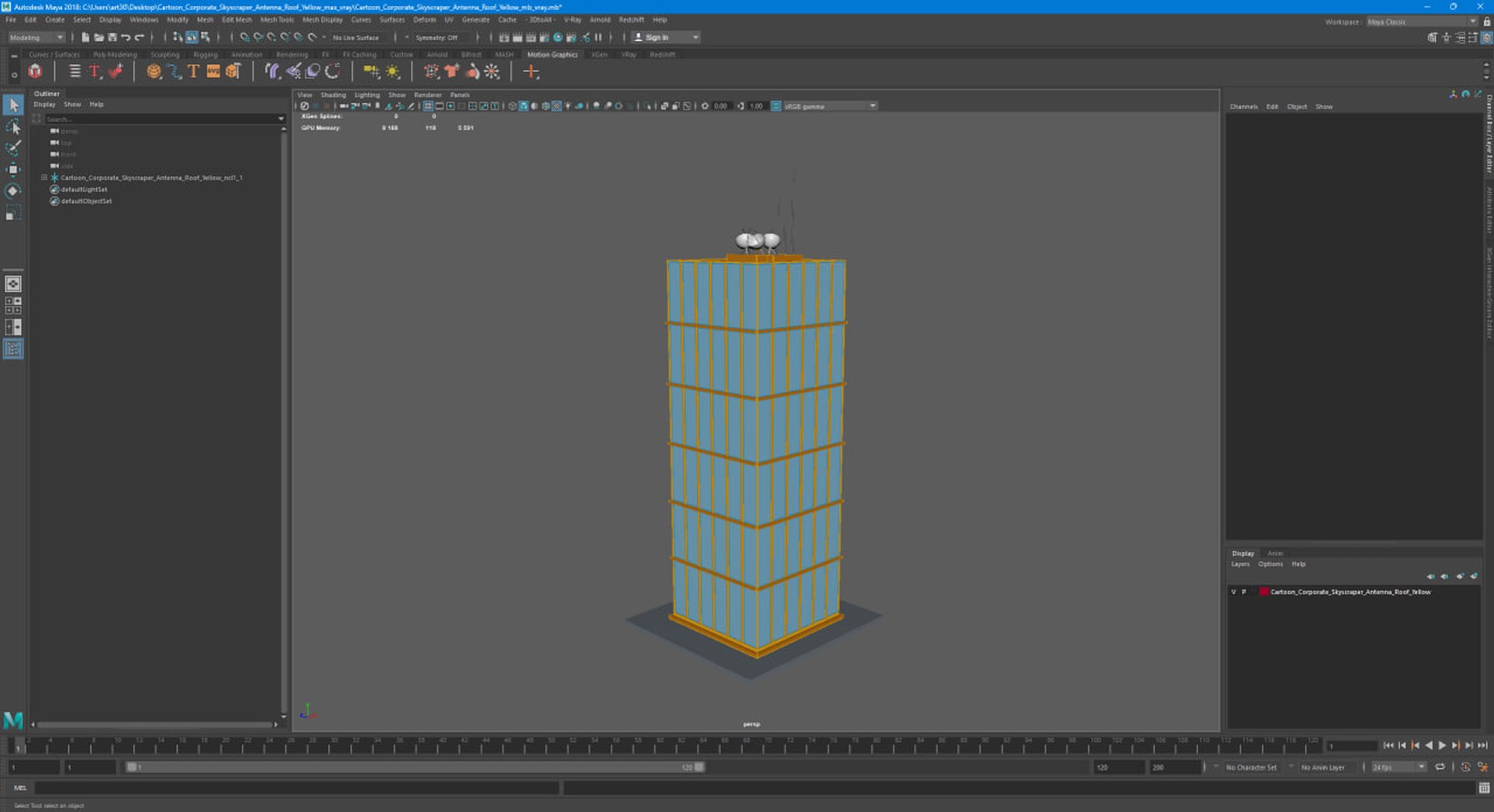The image size is (1494, 812).
Task: Switch to the Poly Modeling shelf tab
Action: pos(115,54)
